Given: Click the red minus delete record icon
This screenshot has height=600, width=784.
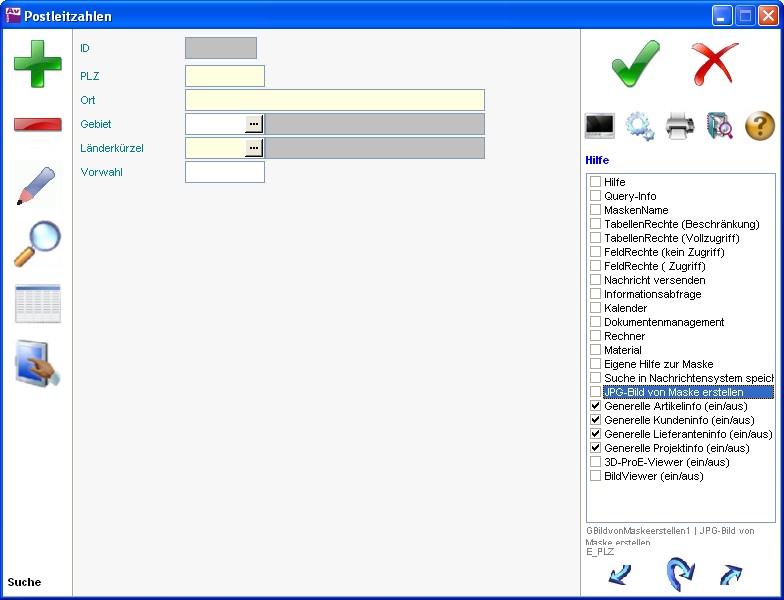Looking at the screenshot, I should 37,124.
